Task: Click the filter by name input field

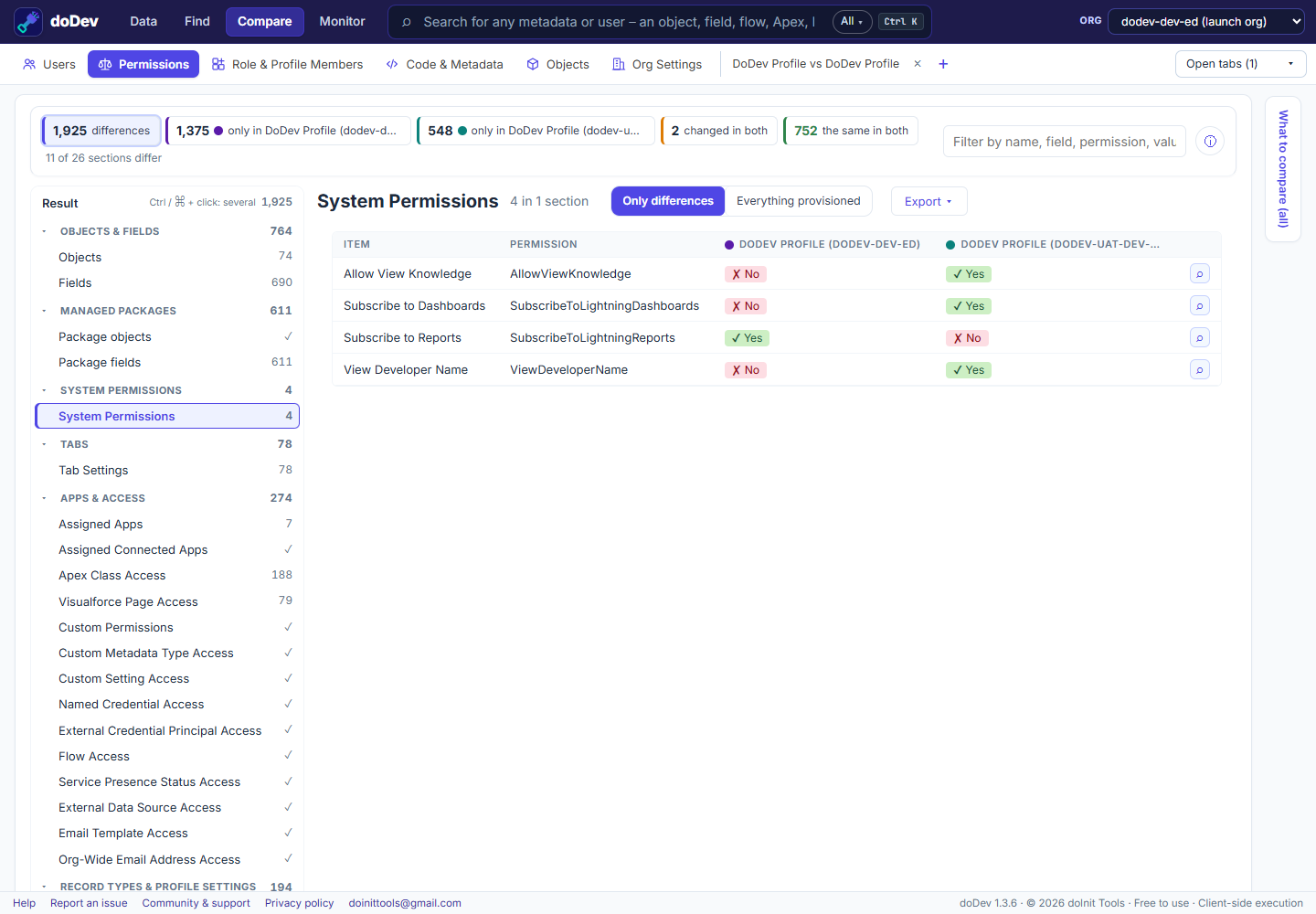Action: click(x=1065, y=142)
